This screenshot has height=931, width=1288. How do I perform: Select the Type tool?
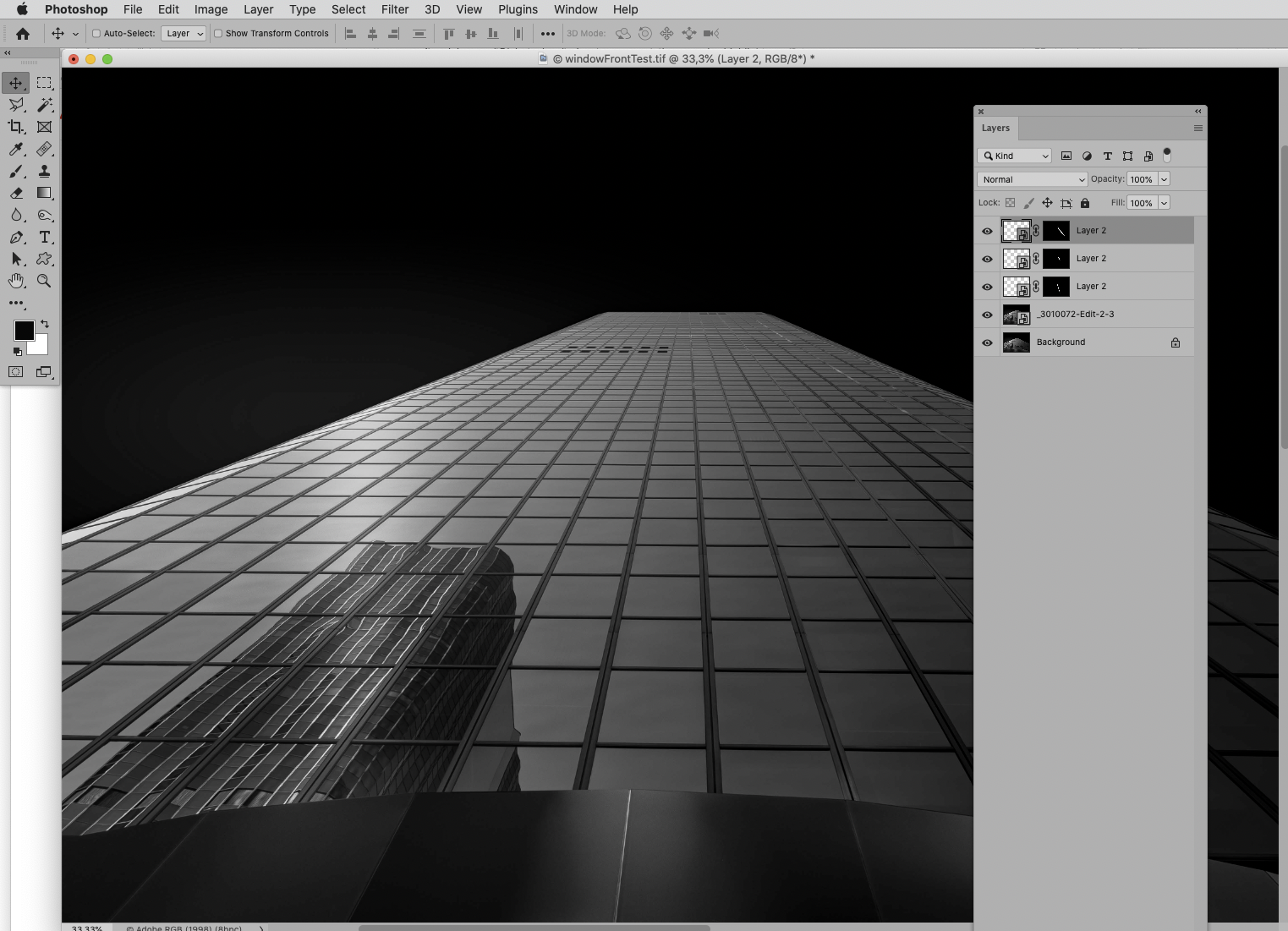(x=45, y=238)
